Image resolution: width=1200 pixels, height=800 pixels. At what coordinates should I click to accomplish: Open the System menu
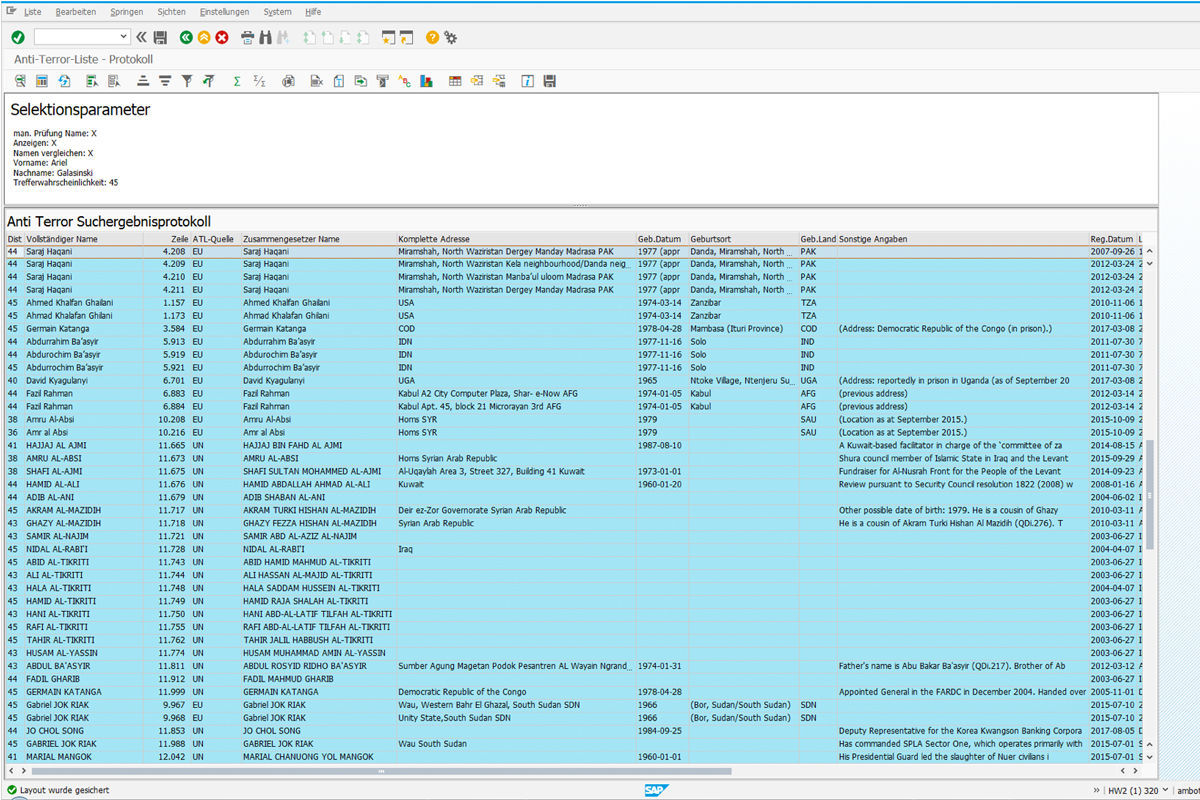pyautogui.click(x=278, y=12)
